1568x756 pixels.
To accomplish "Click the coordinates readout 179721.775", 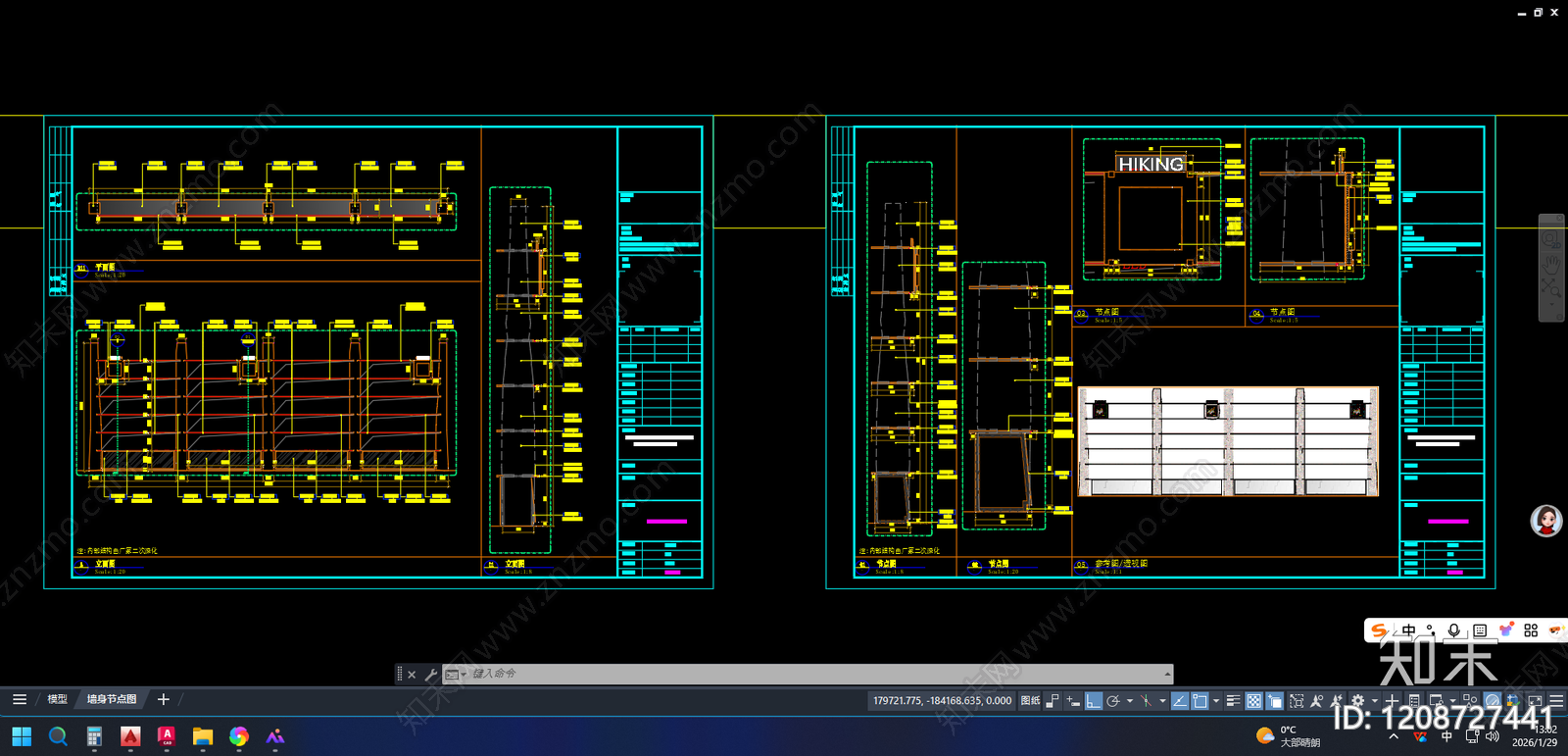I will [942, 700].
